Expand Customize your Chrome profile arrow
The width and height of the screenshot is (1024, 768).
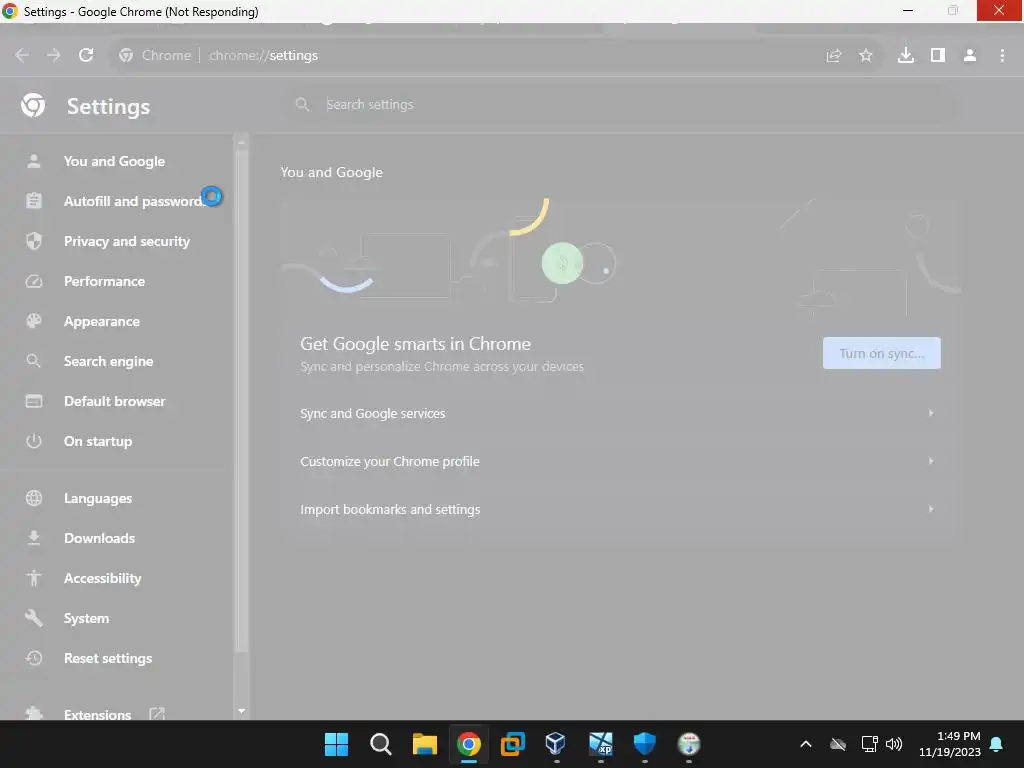coord(931,461)
